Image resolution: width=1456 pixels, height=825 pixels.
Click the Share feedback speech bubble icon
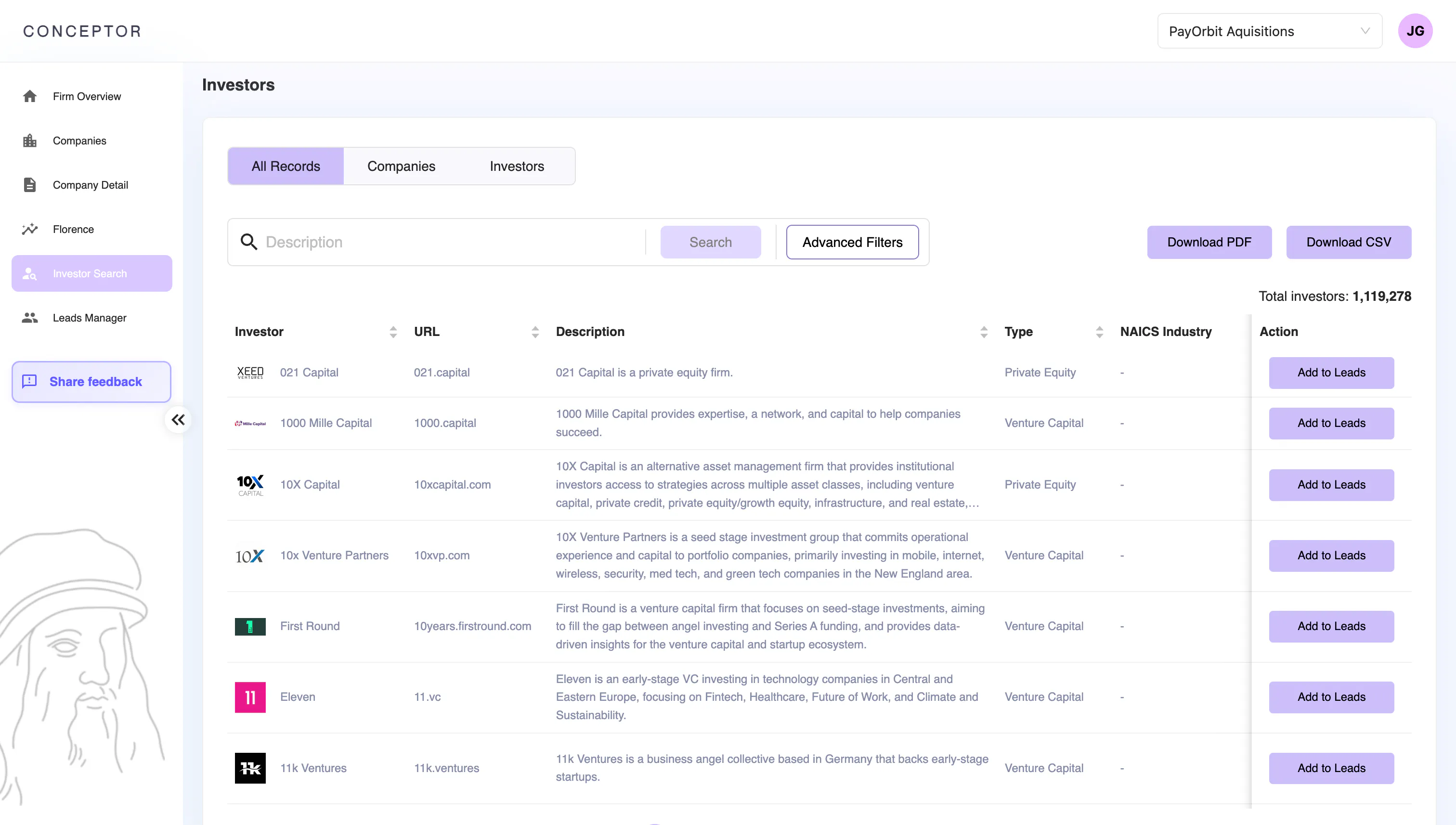(29, 381)
